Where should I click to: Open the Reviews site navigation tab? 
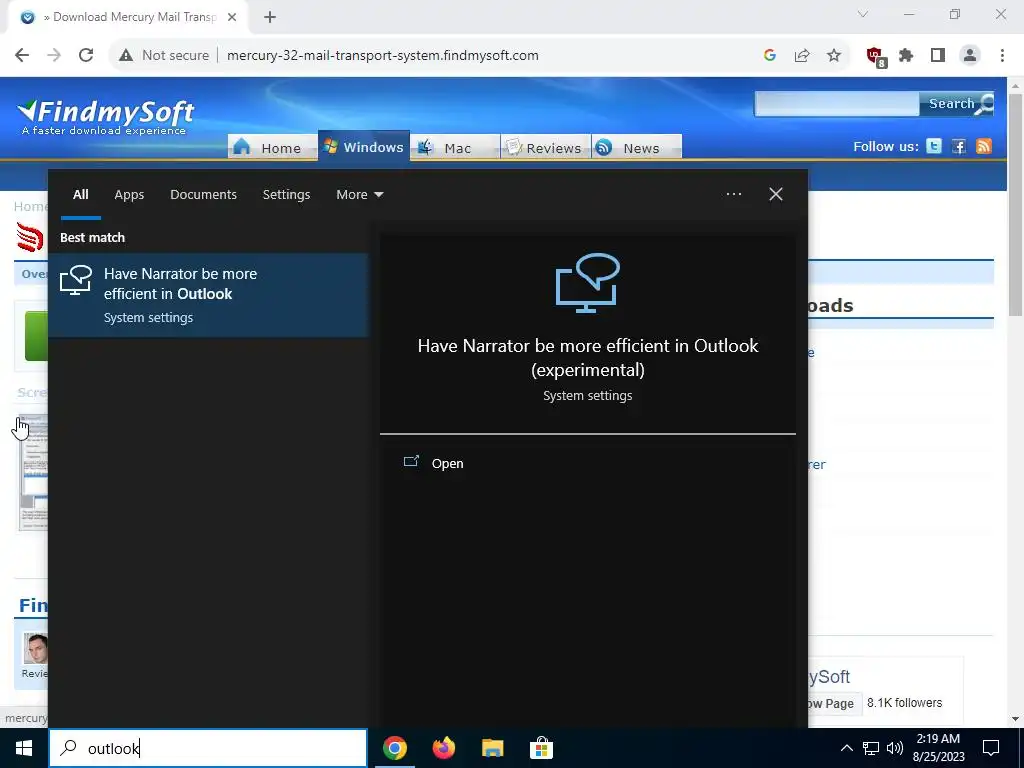click(x=546, y=147)
